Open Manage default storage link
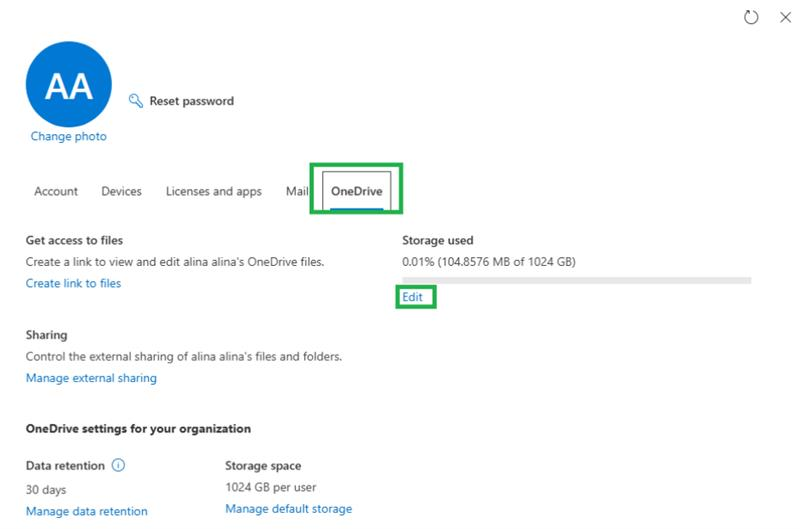 click(x=289, y=509)
